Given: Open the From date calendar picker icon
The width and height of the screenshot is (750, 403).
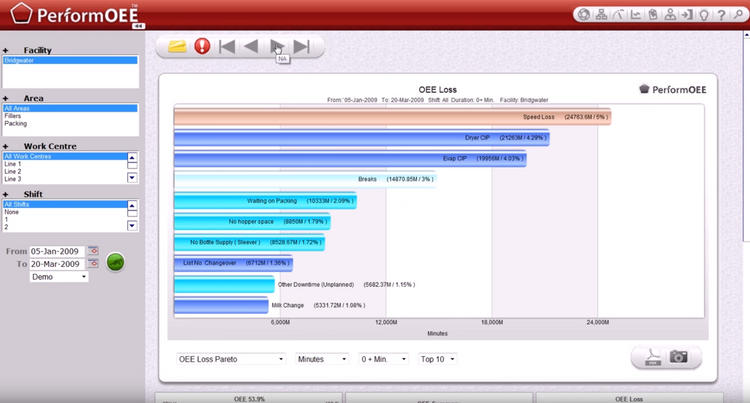Looking at the screenshot, I should coord(93,251).
